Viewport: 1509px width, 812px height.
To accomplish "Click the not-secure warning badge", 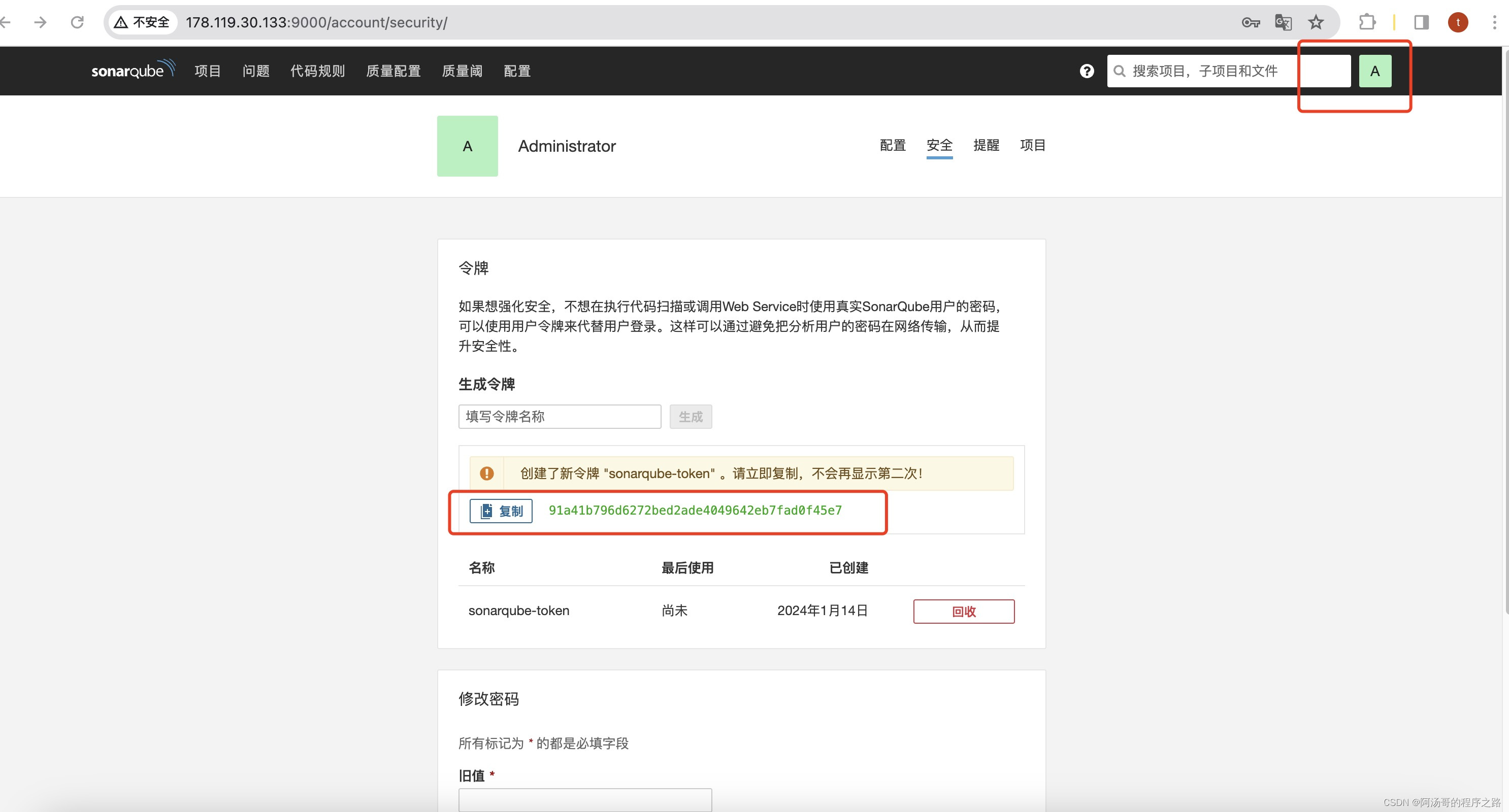I will click(x=142, y=22).
